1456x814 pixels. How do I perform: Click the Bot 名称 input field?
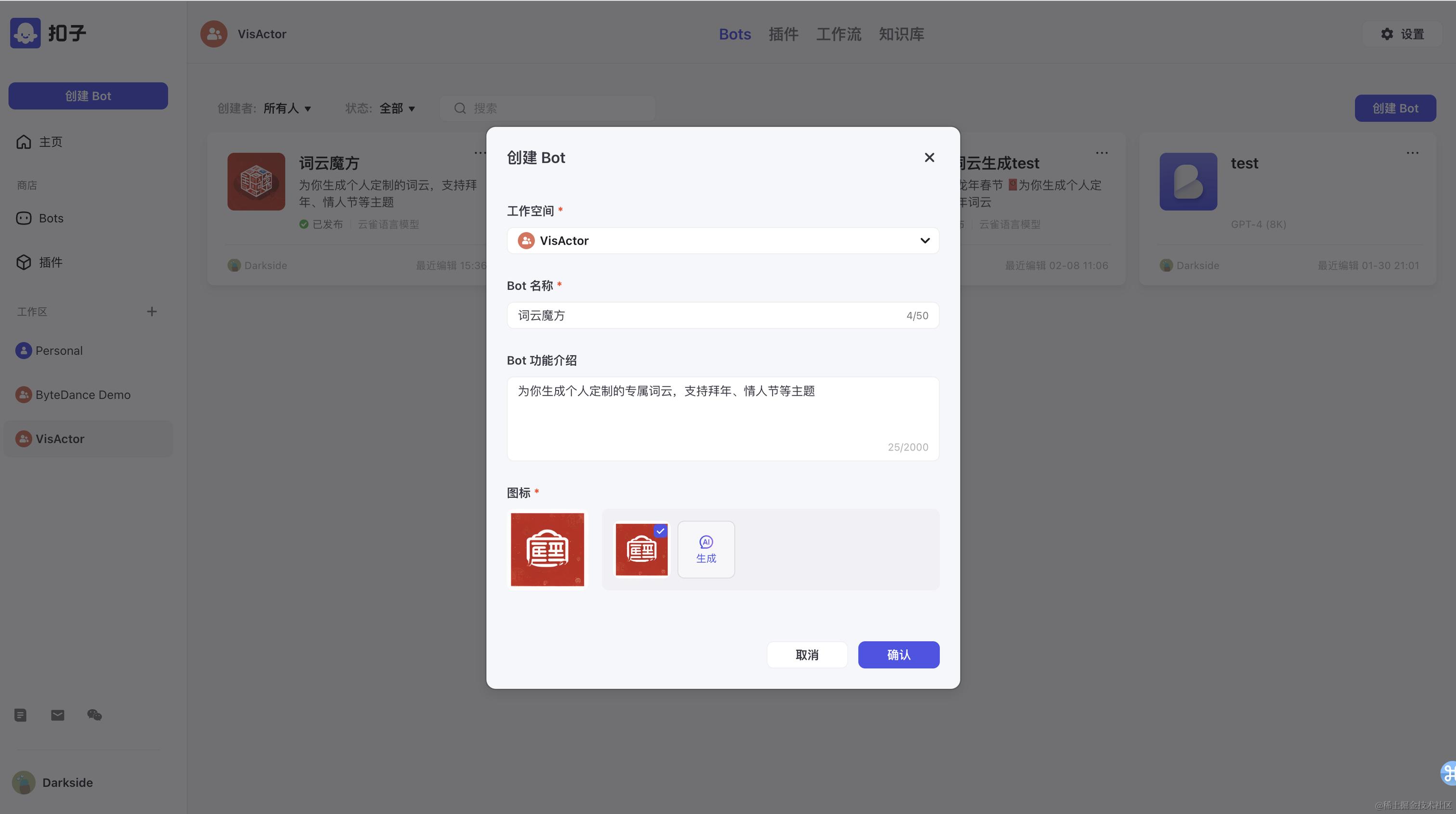click(x=706, y=315)
